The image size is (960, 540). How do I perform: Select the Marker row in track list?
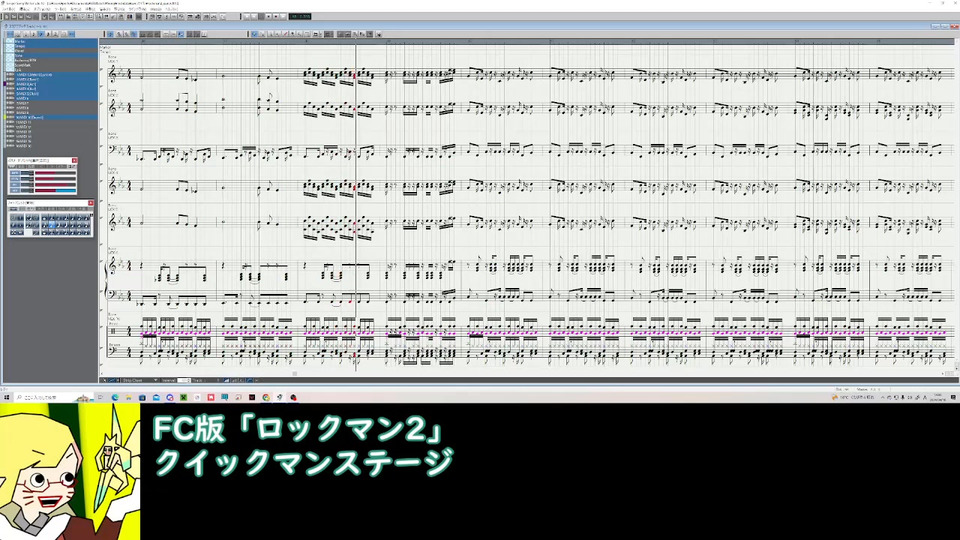[52, 41]
